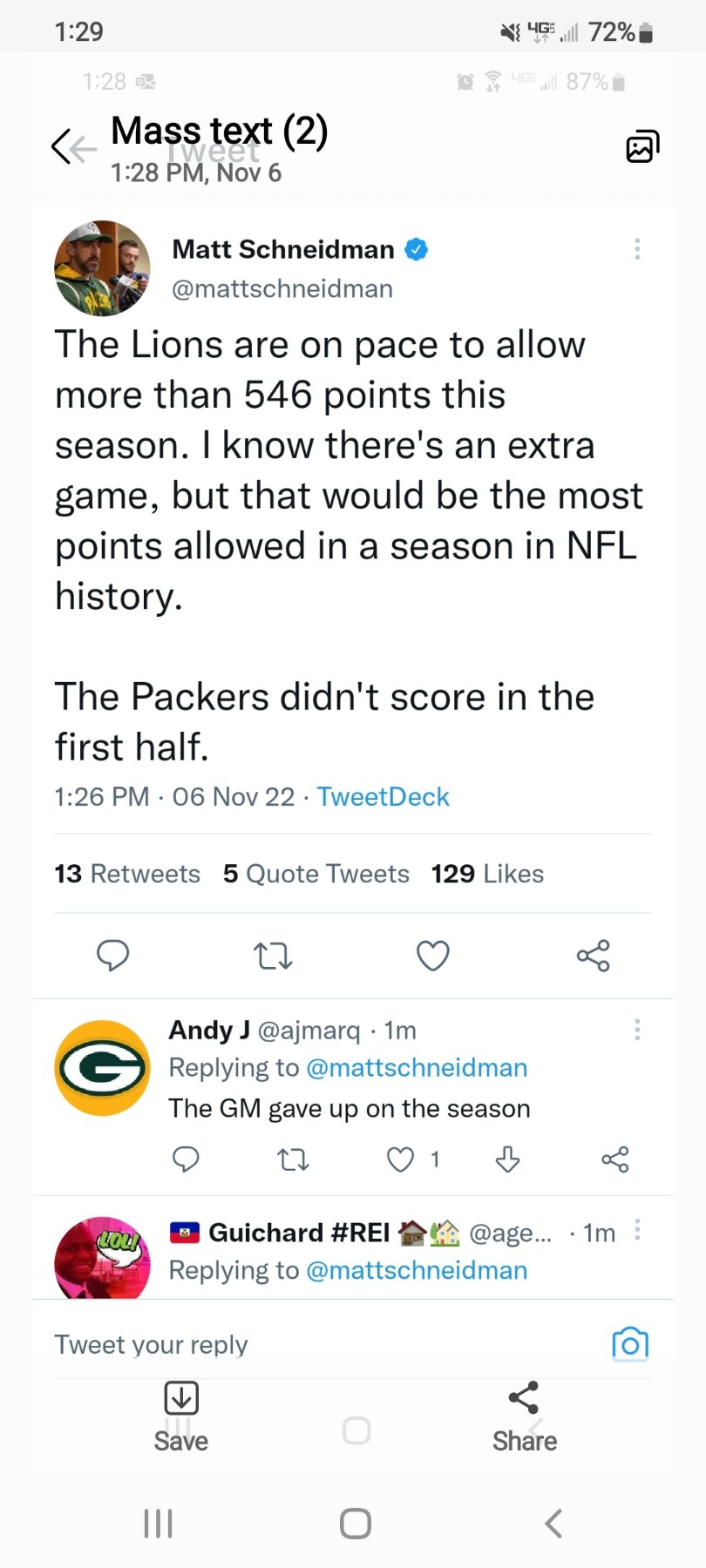View the 13 Retweets list
Screen dimensions: 706x1568
coord(127,874)
